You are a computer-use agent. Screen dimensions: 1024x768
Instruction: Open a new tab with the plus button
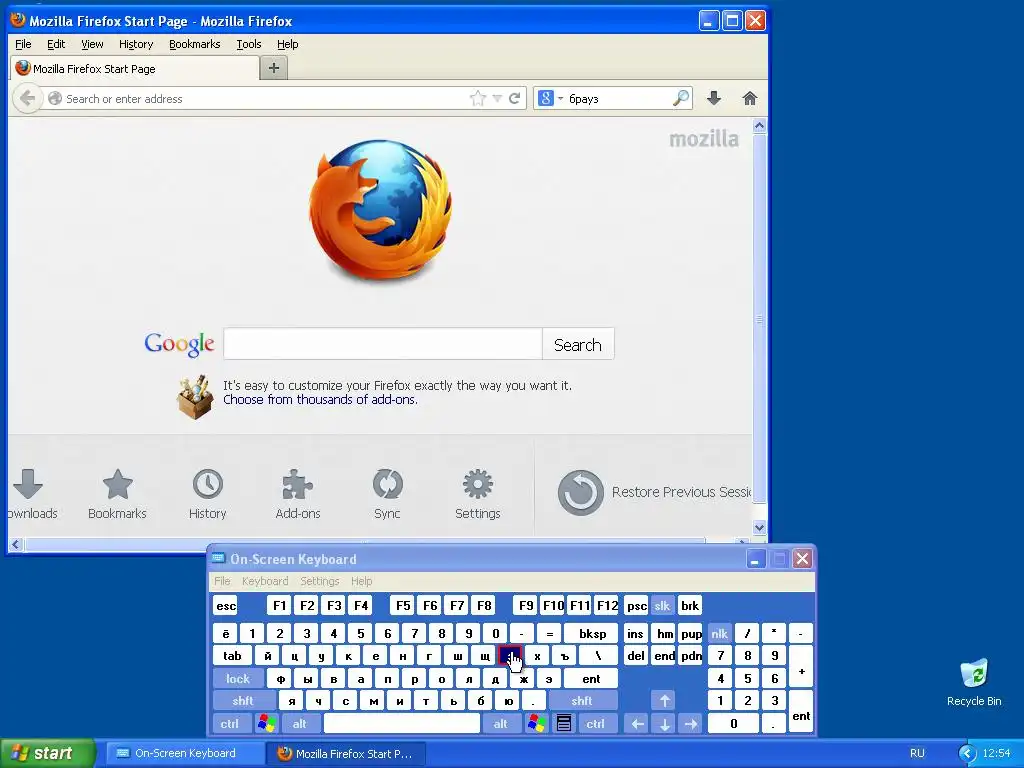pyautogui.click(x=274, y=68)
